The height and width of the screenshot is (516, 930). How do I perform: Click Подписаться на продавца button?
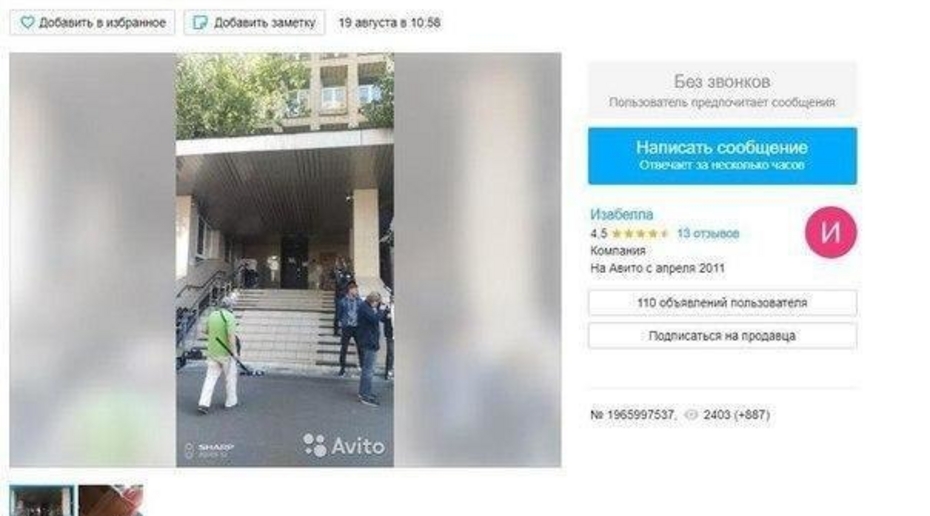pos(722,336)
